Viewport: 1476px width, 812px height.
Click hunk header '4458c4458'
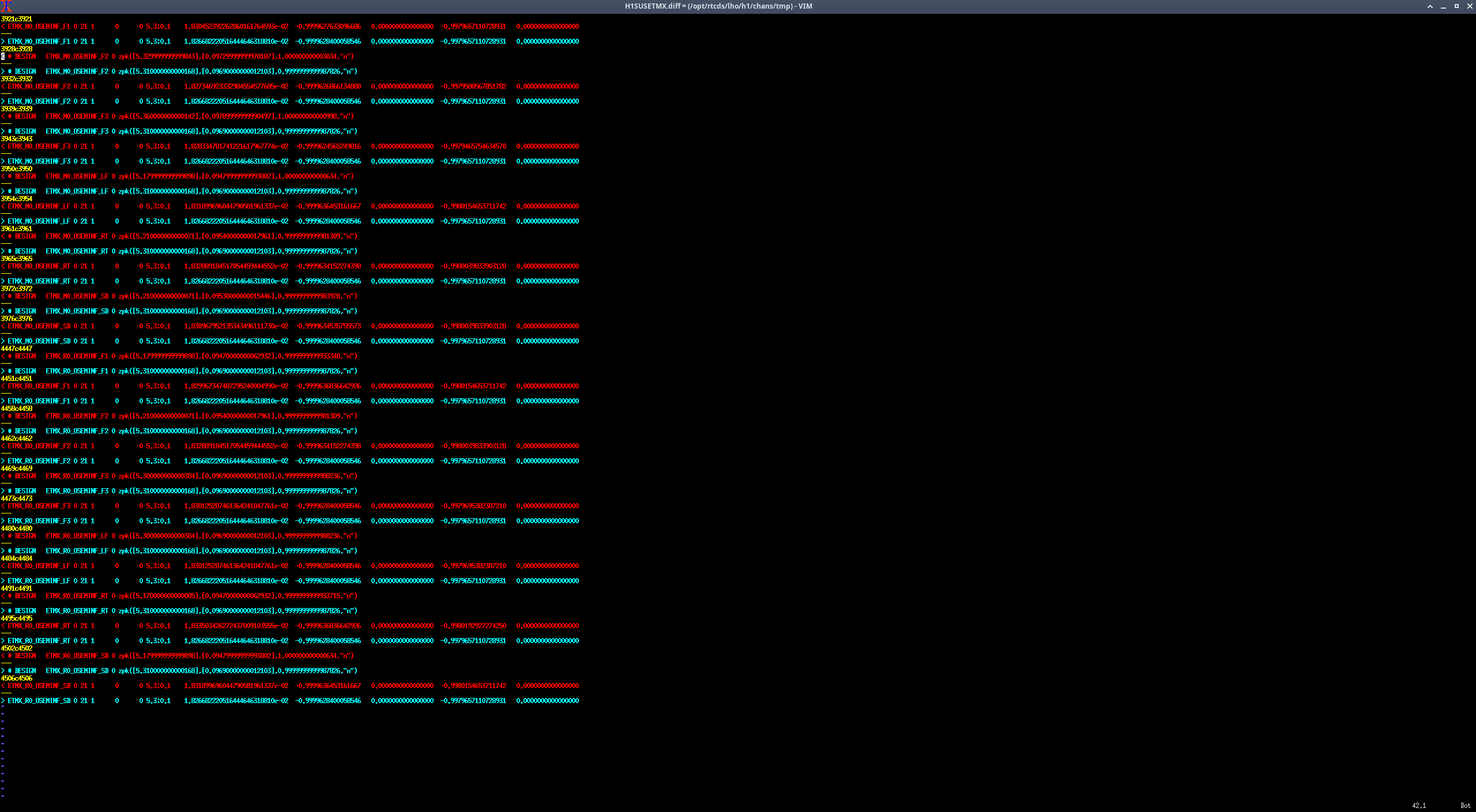tap(17, 409)
